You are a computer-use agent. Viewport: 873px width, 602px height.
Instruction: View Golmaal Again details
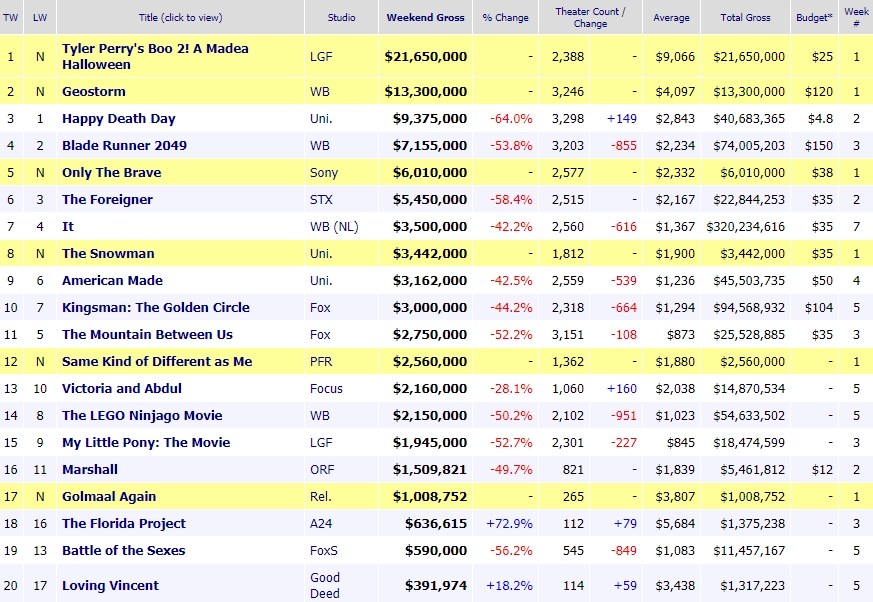coord(109,497)
